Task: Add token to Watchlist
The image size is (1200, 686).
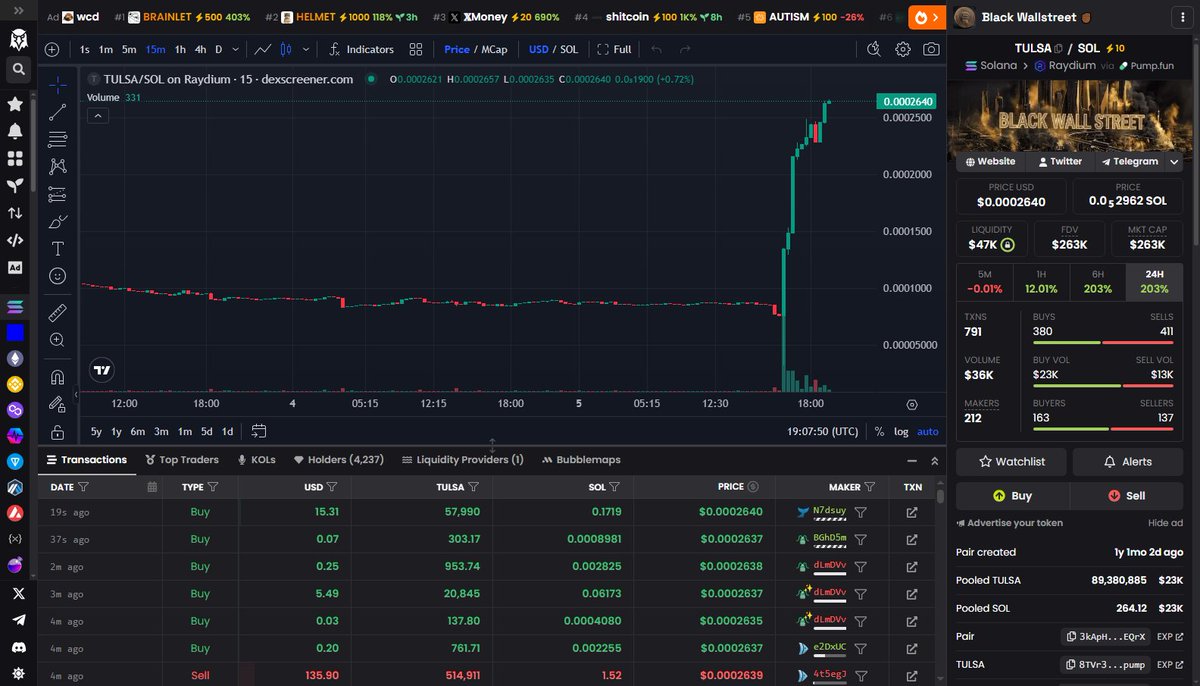Action: pyautogui.click(x=1011, y=461)
